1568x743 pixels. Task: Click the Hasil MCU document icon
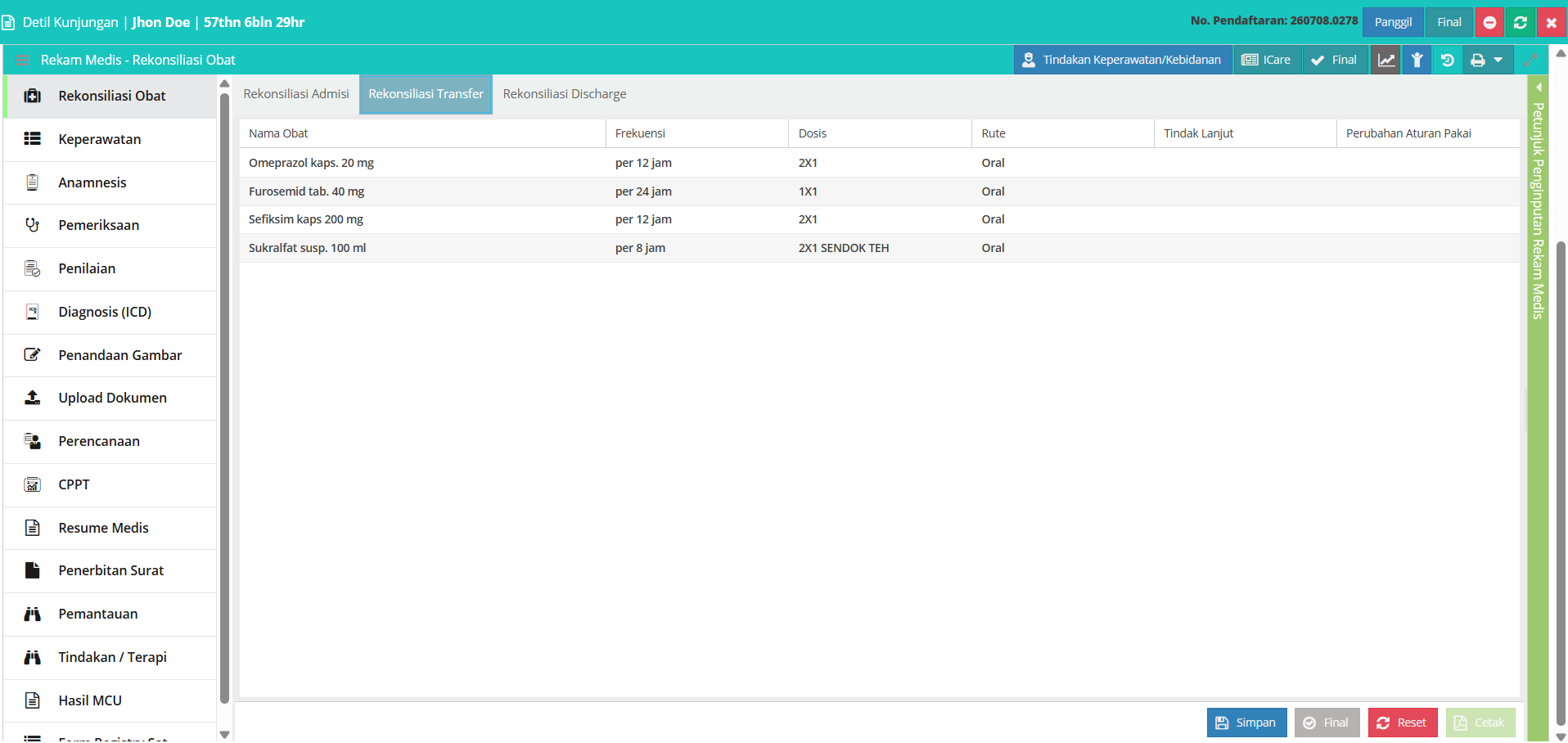pyautogui.click(x=33, y=700)
